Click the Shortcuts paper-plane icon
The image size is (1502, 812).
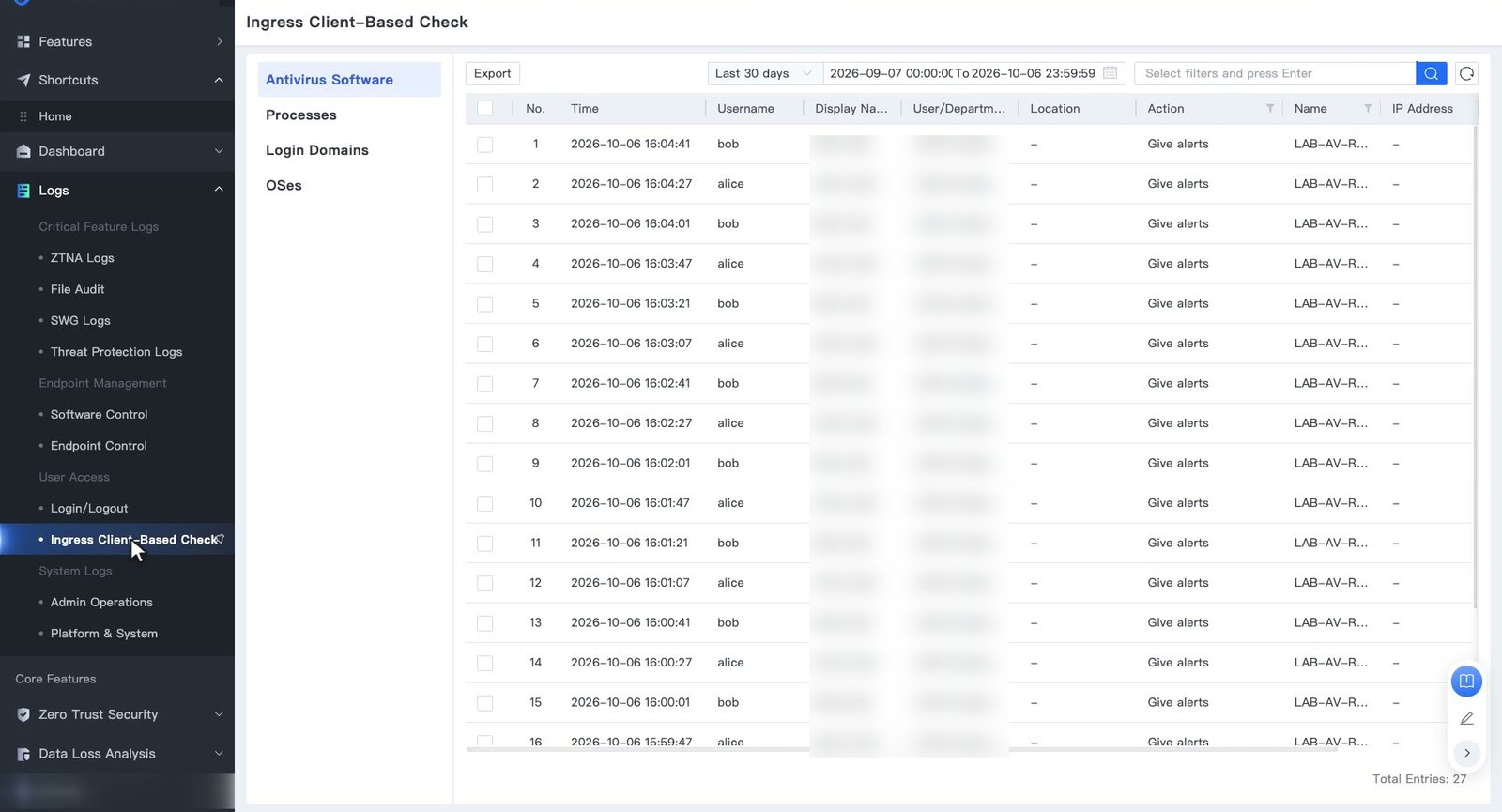click(23, 80)
